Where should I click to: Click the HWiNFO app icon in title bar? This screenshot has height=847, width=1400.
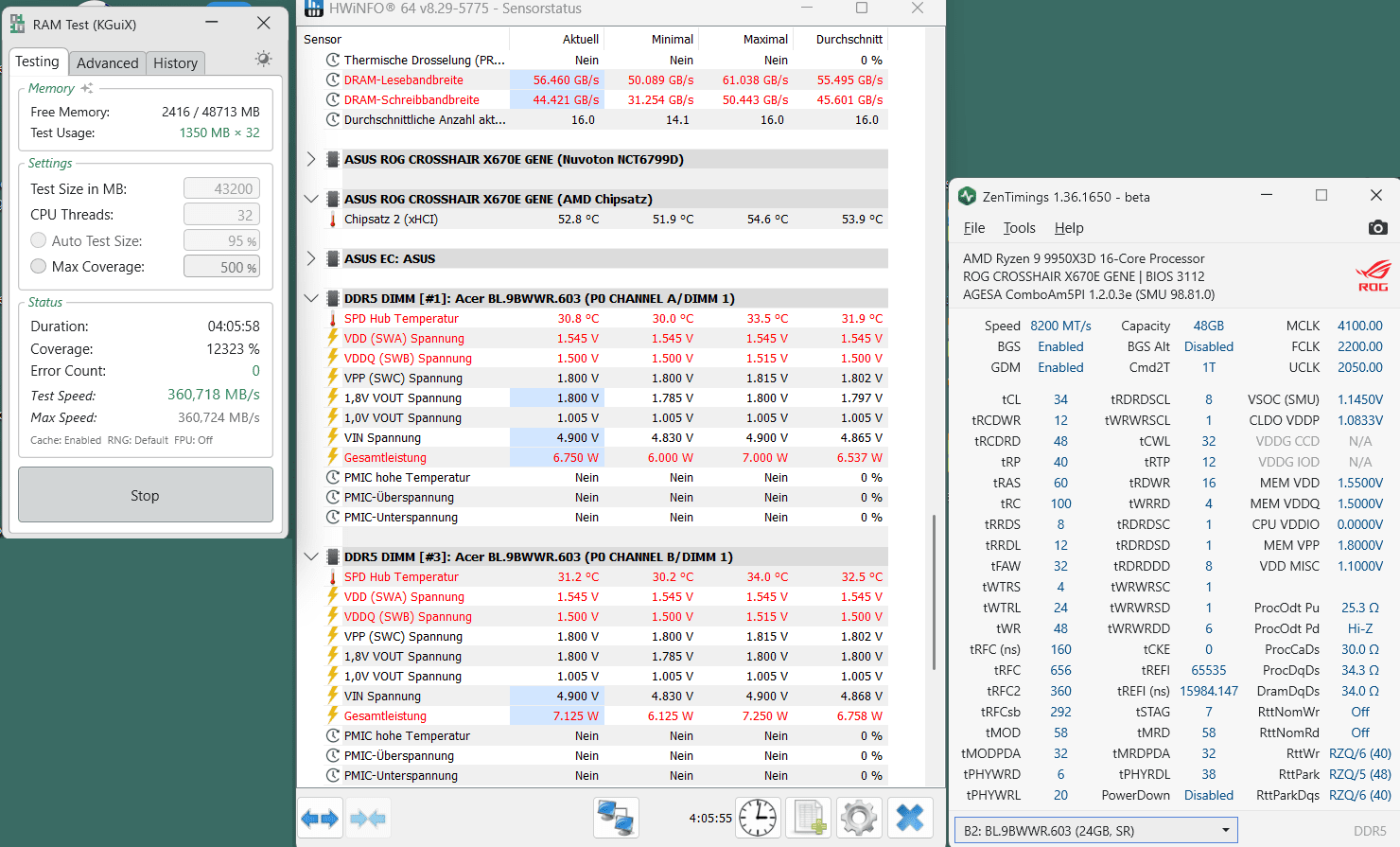click(314, 9)
